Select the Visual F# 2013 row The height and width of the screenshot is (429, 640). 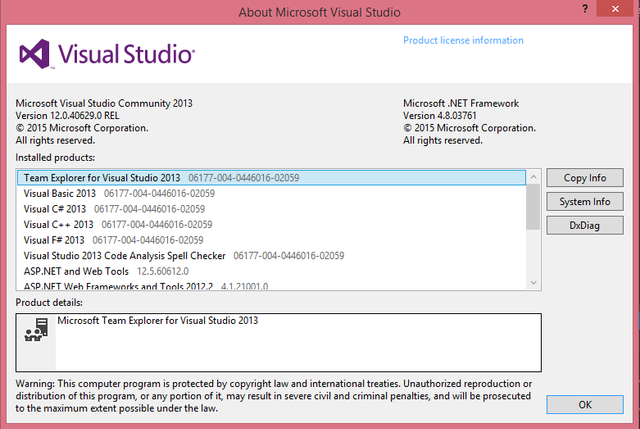click(x=271, y=240)
